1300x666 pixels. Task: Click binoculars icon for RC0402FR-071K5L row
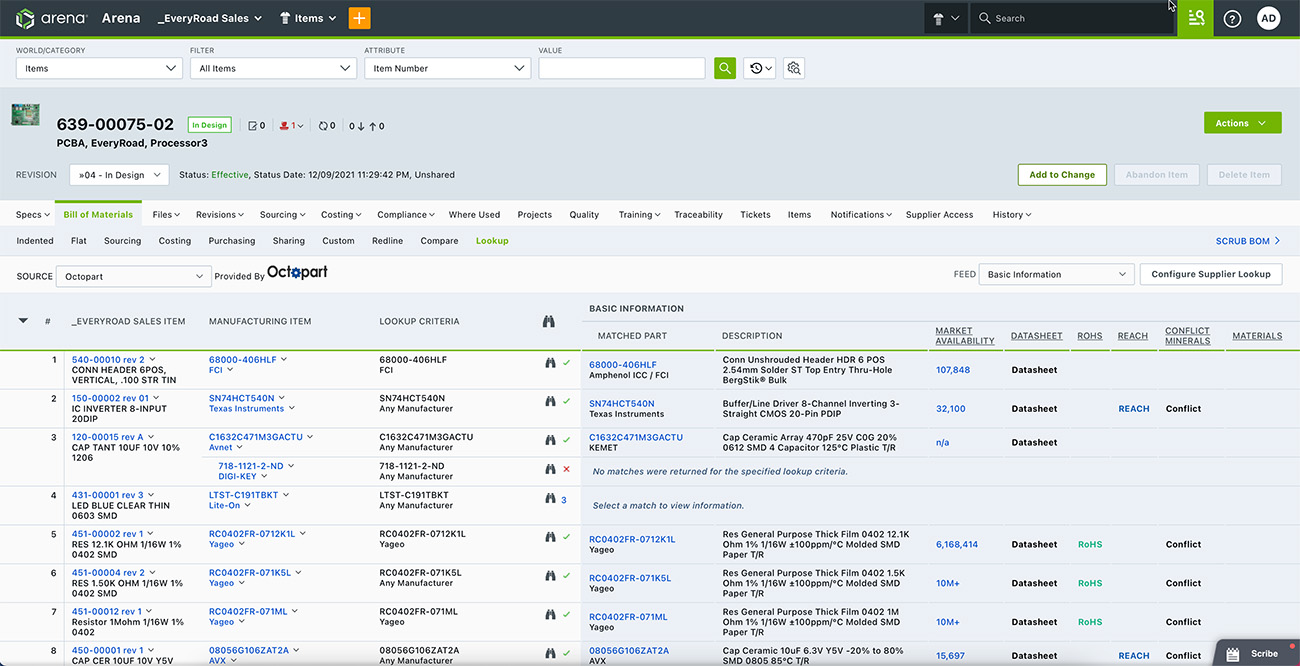[550, 576]
